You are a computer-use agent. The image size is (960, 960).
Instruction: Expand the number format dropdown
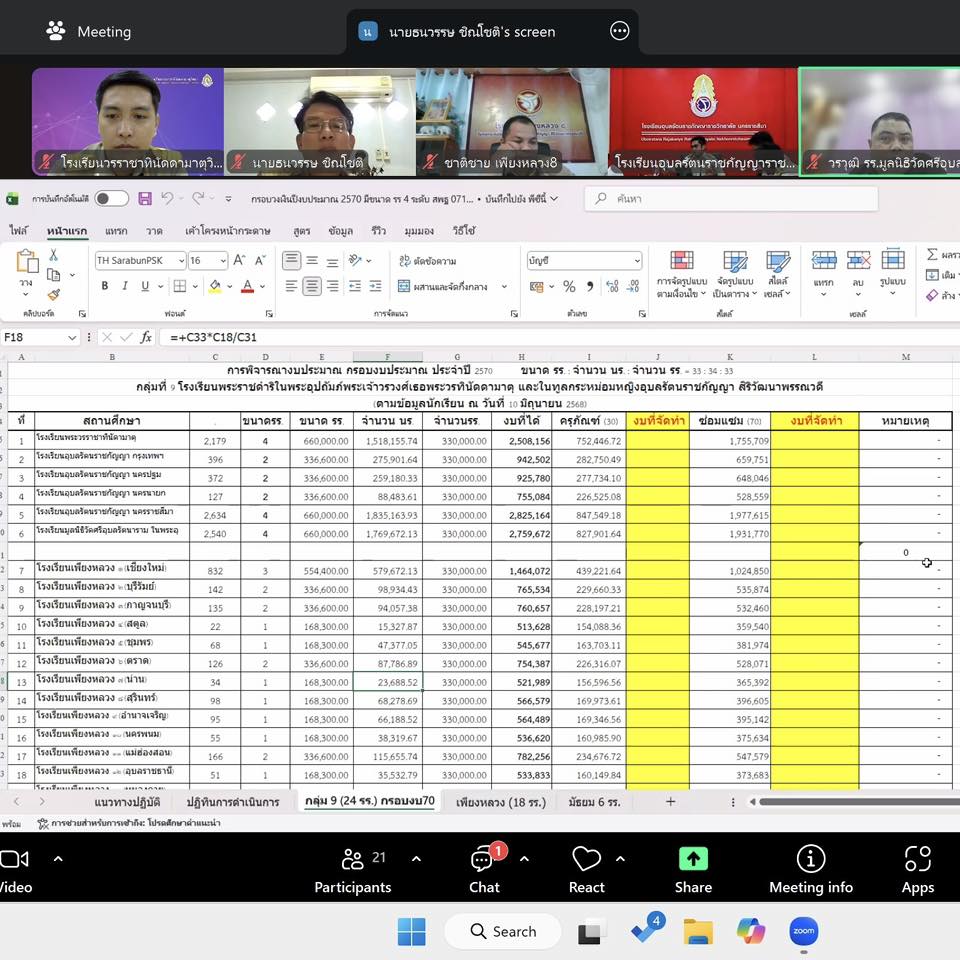[x=637, y=261]
